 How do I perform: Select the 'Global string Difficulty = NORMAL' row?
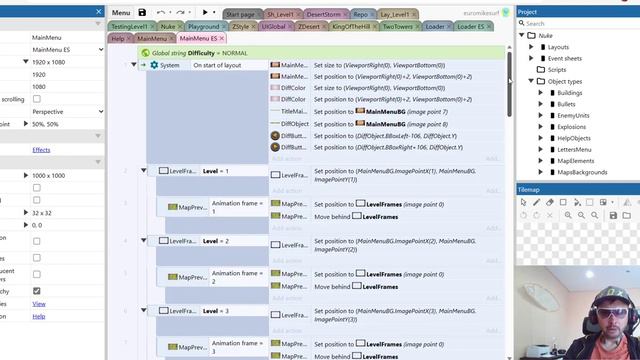coord(321,53)
